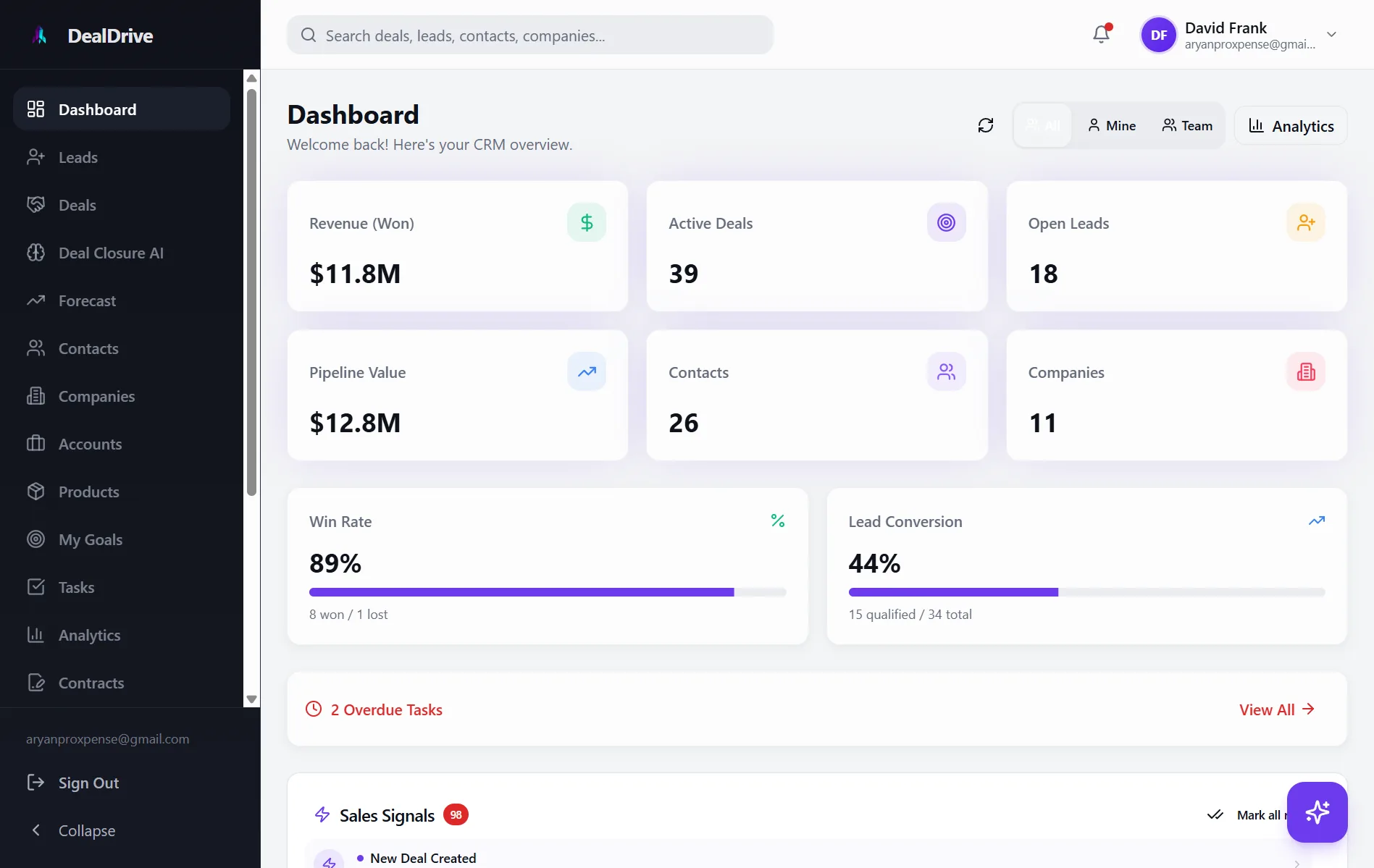Click the New Deal Created signal icon
The image size is (1374, 868).
329,860
